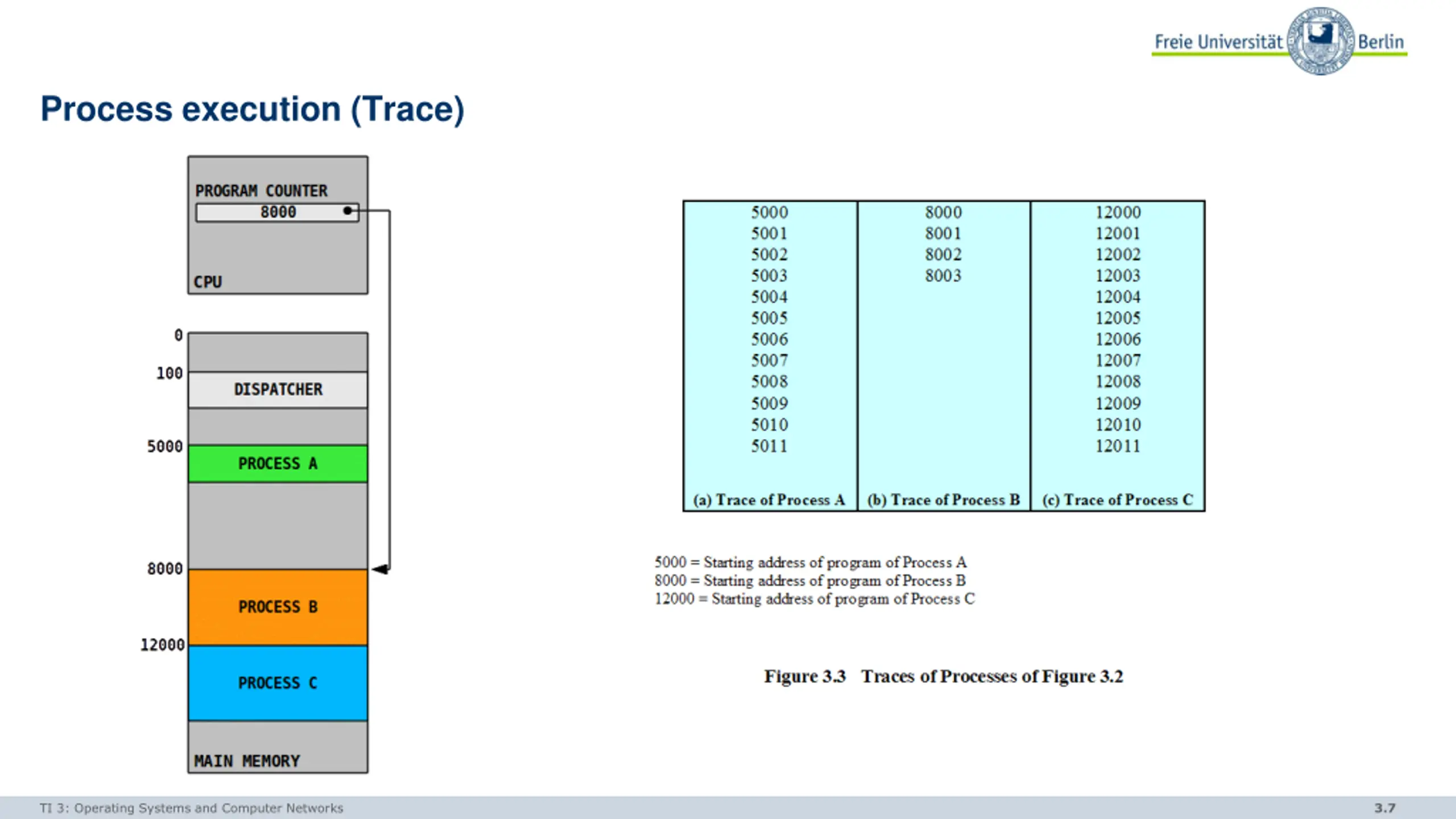Click trace entry 5003

770,276
